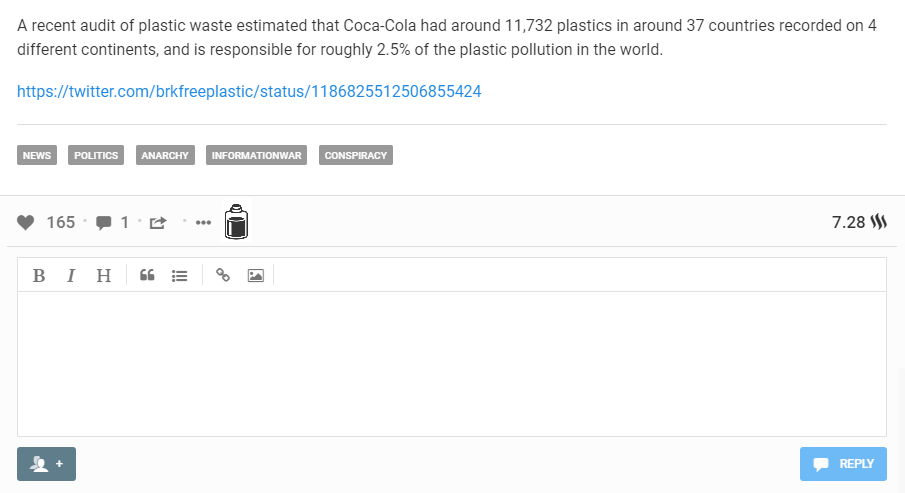
Task: Open the brkfreeplastic Twitter status link
Action: [x=249, y=91]
